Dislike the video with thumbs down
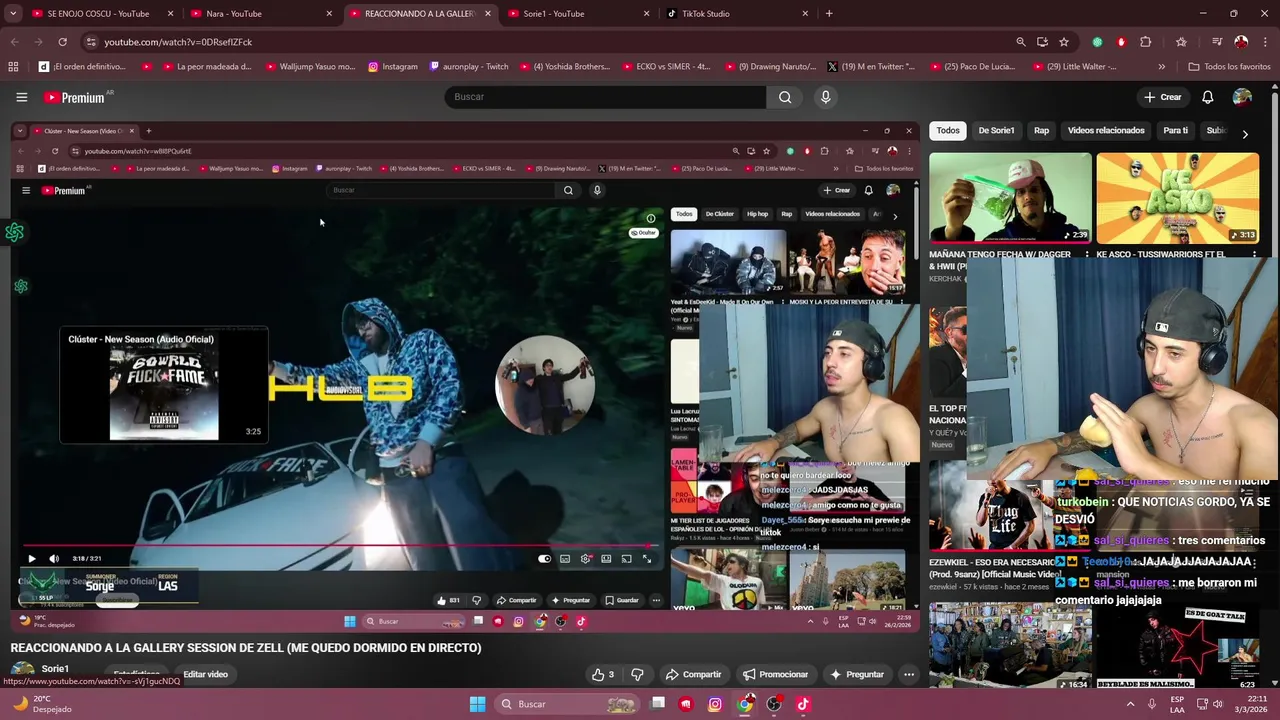 (x=637, y=674)
